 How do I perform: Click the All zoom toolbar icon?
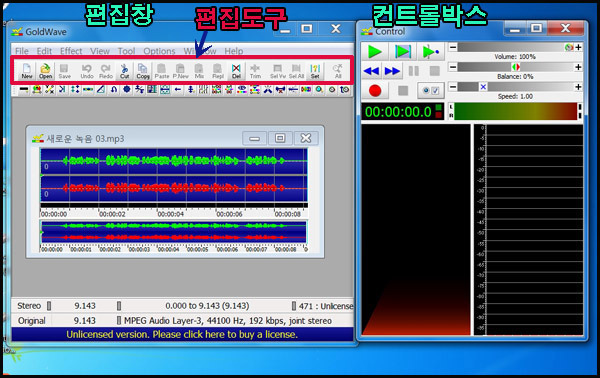[338, 71]
